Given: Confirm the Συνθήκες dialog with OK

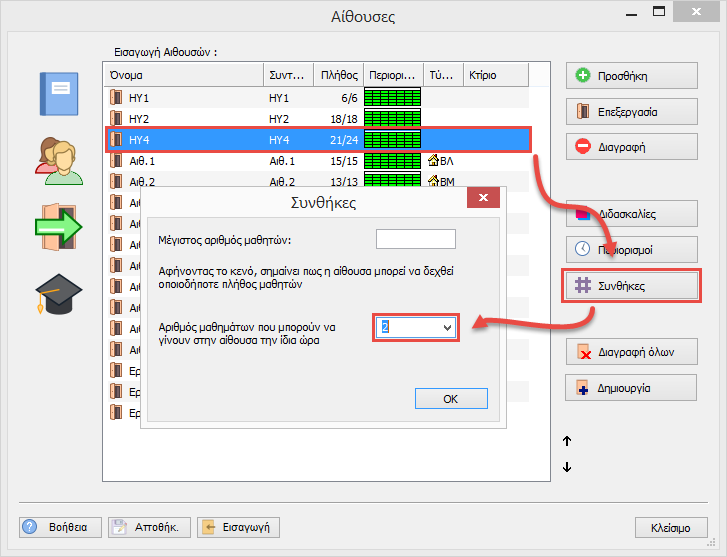Looking at the screenshot, I should [450, 398].
